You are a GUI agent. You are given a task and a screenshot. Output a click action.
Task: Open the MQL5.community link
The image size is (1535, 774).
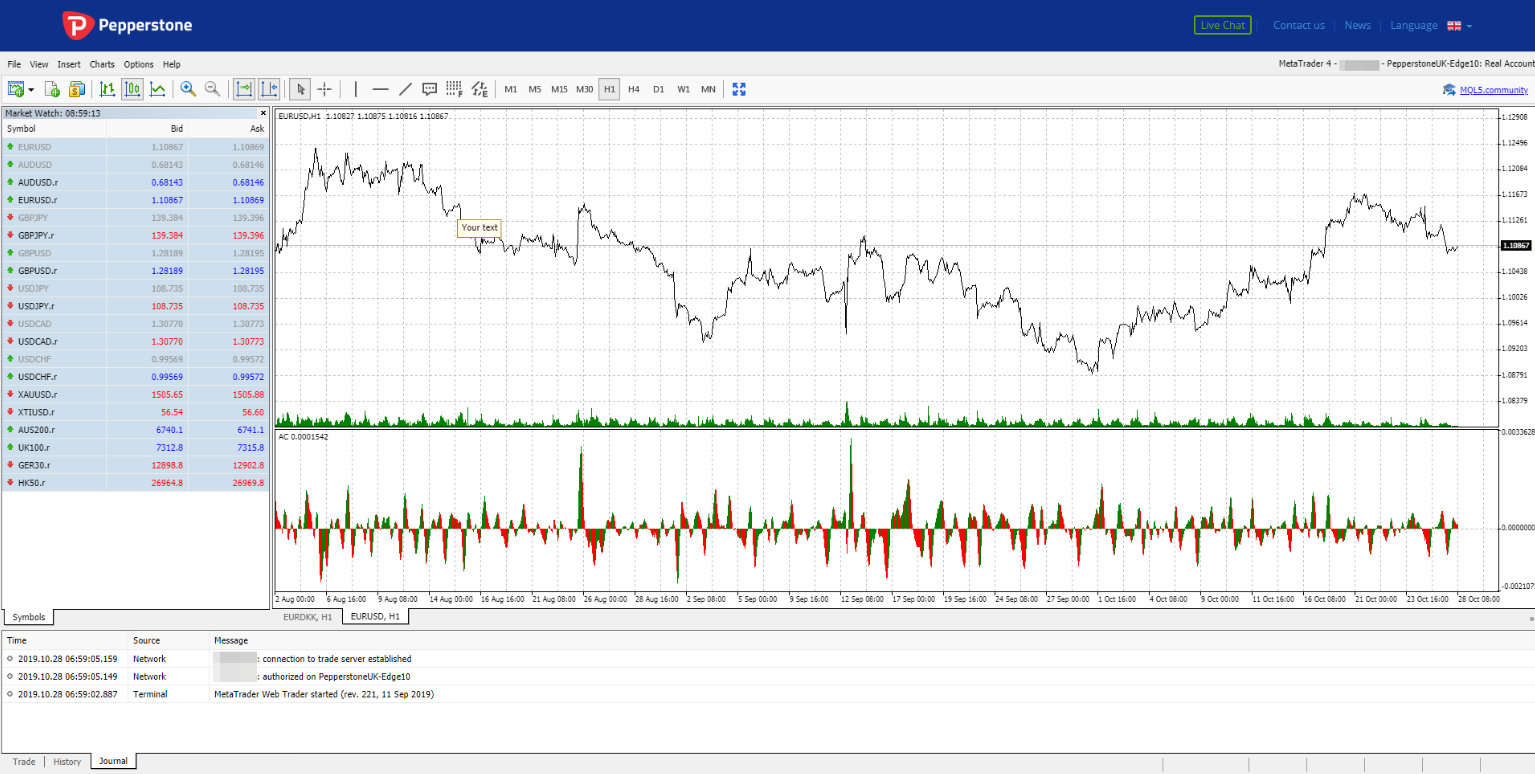(1493, 90)
